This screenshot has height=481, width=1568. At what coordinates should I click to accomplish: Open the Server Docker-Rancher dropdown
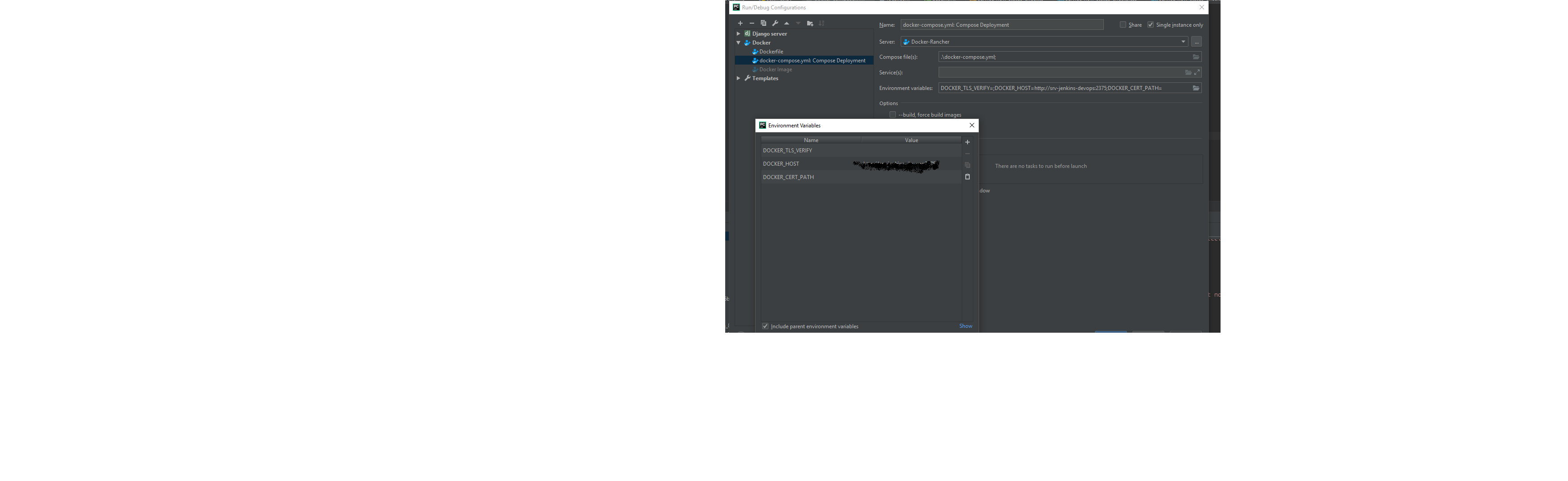[1183, 42]
